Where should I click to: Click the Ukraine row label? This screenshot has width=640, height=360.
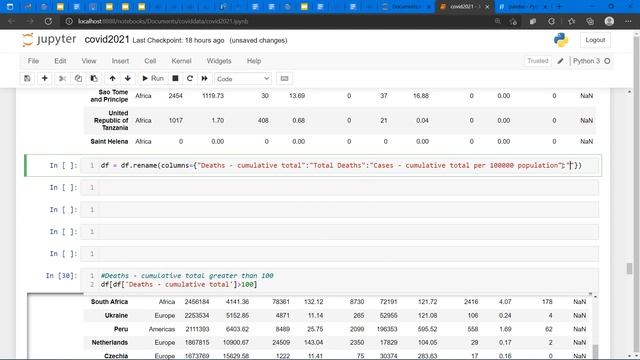pyautogui.click(x=116, y=316)
